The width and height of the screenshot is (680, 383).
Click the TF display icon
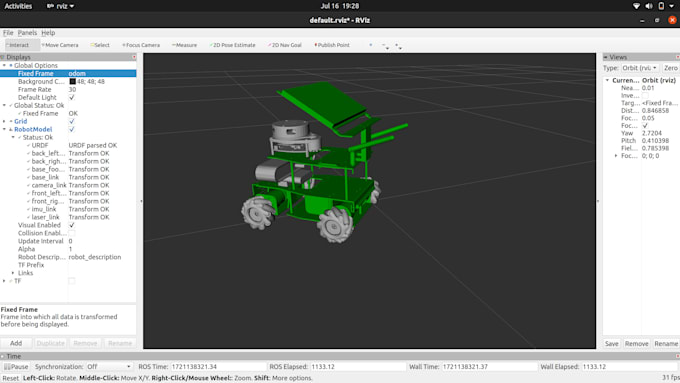11,281
